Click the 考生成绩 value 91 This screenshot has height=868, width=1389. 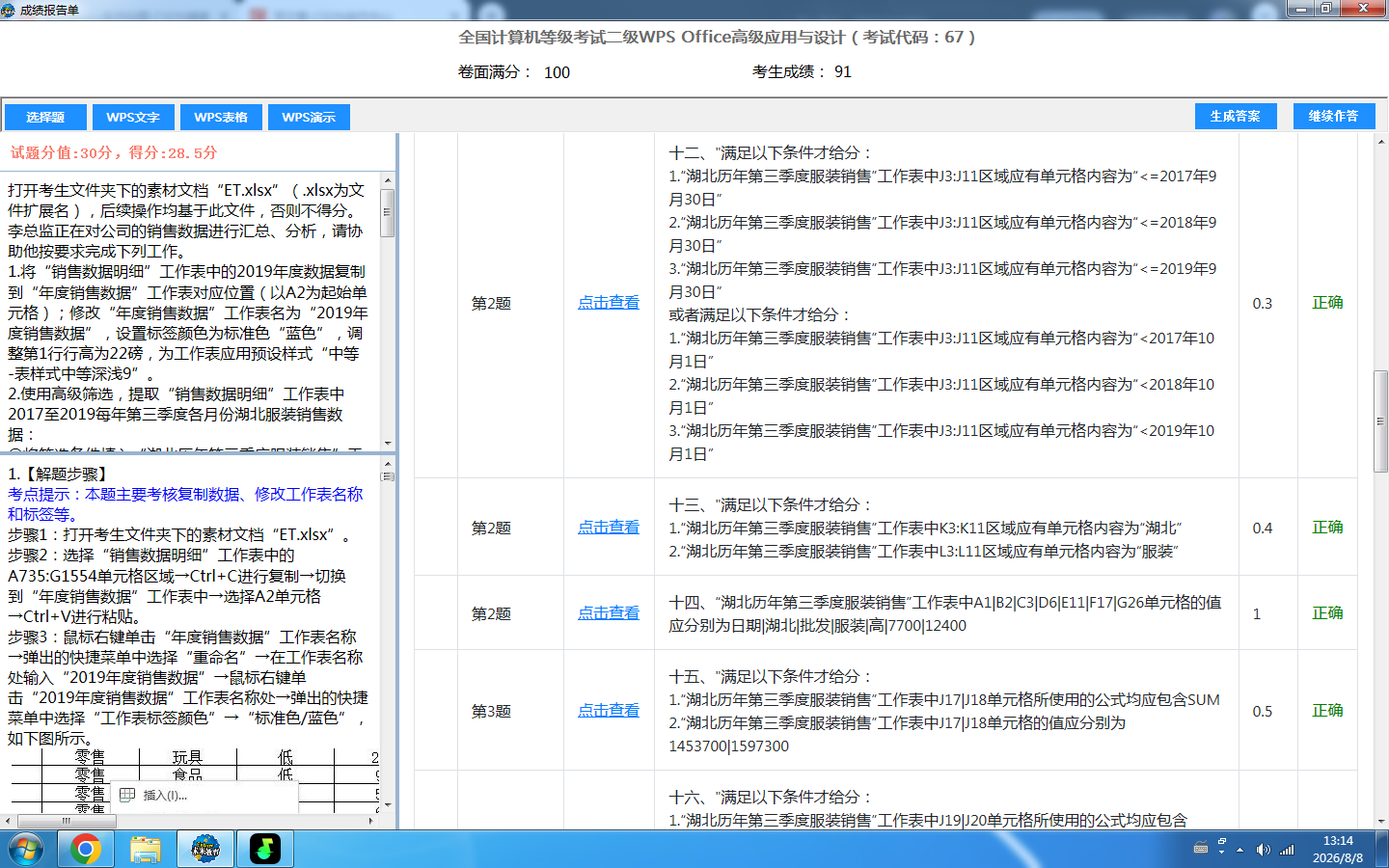click(843, 71)
